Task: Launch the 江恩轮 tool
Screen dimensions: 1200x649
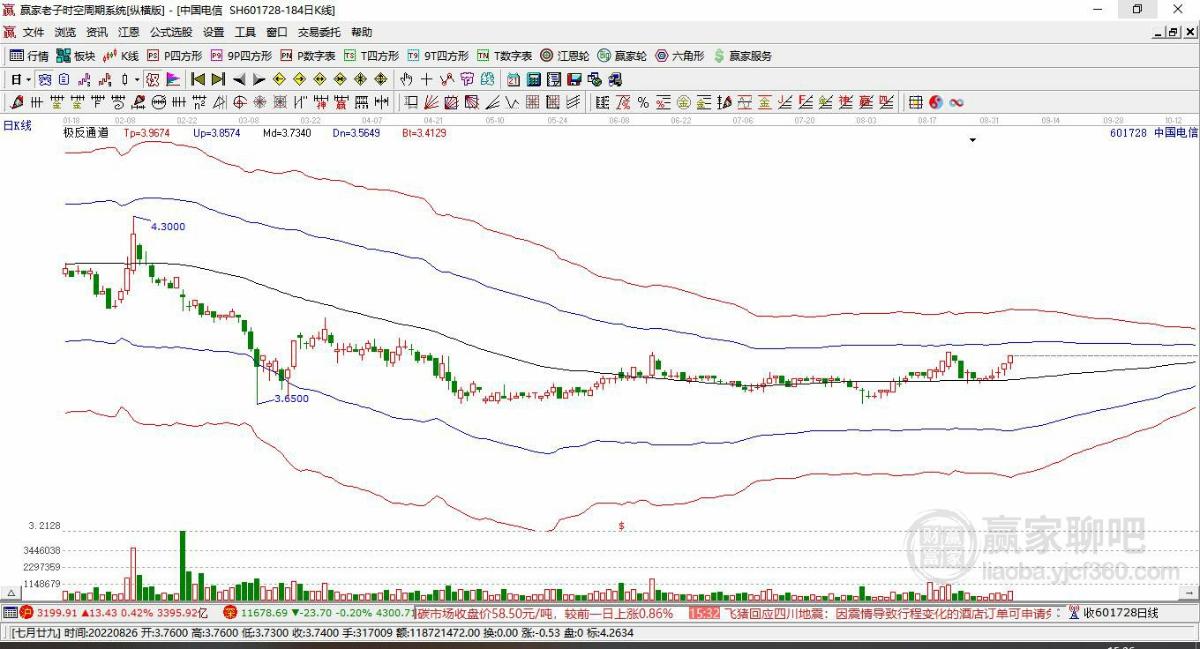Action: click(x=565, y=56)
